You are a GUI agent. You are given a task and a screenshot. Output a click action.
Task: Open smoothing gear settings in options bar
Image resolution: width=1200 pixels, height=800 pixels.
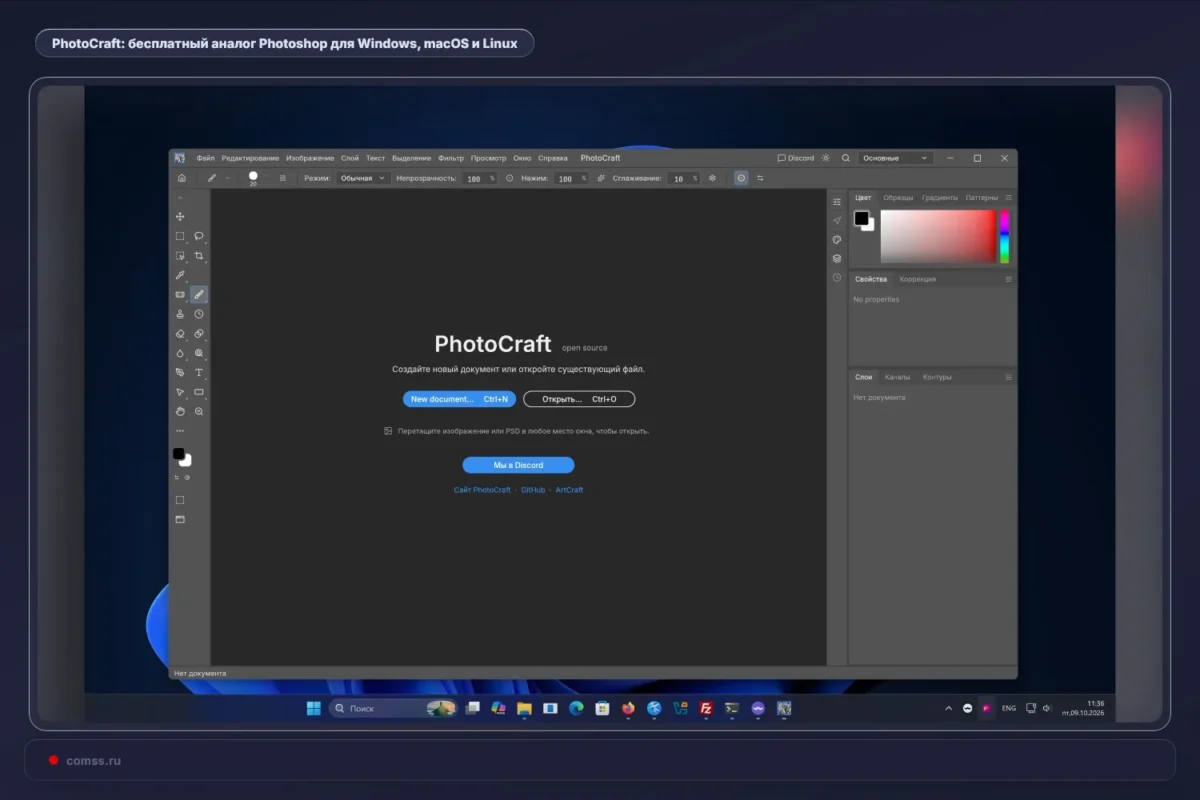coord(712,178)
